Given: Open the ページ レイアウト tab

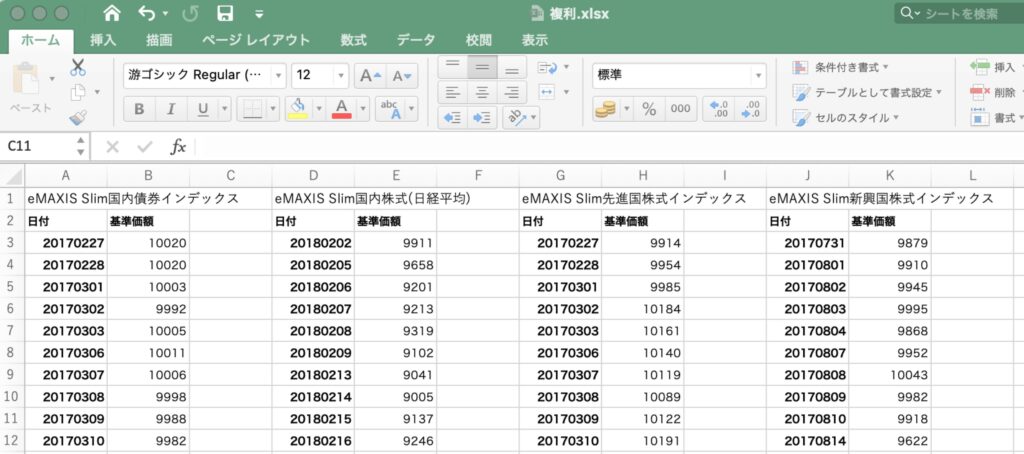Looking at the screenshot, I should [255, 41].
